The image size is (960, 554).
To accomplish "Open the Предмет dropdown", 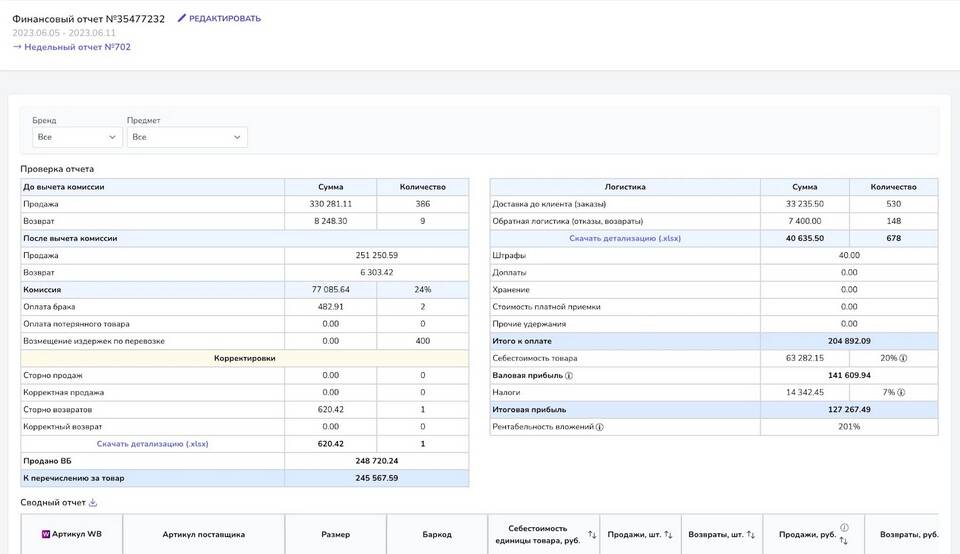I will 186,137.
